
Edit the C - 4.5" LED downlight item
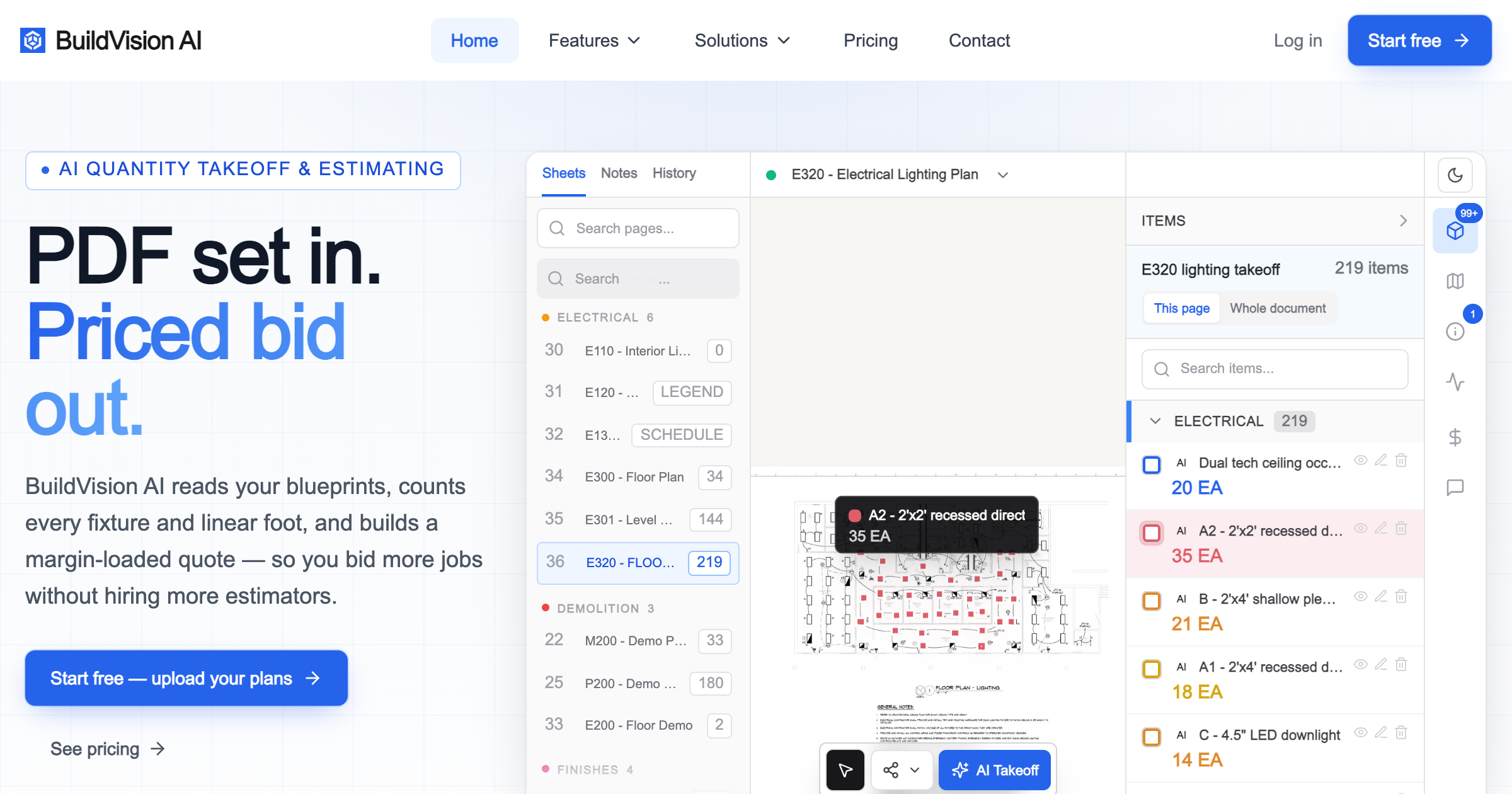click(x=1381, y=733)
